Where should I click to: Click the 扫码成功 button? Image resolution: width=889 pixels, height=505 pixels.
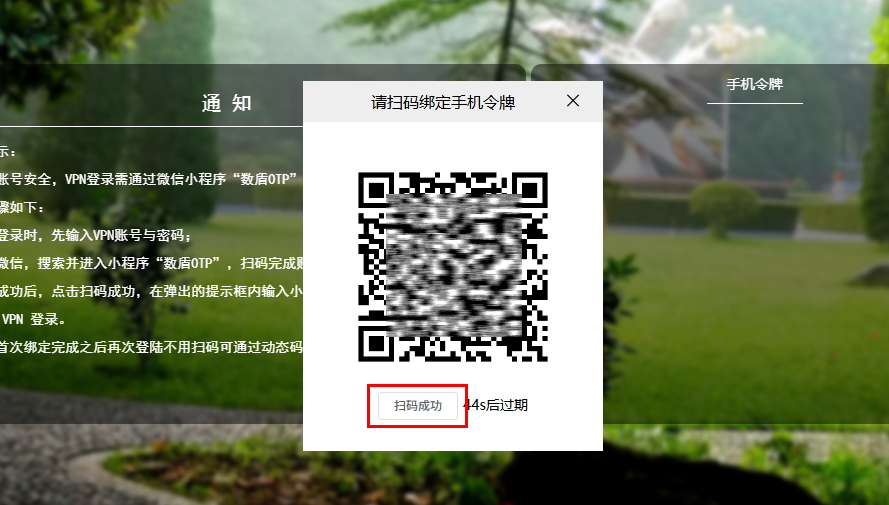pos(418,406)
